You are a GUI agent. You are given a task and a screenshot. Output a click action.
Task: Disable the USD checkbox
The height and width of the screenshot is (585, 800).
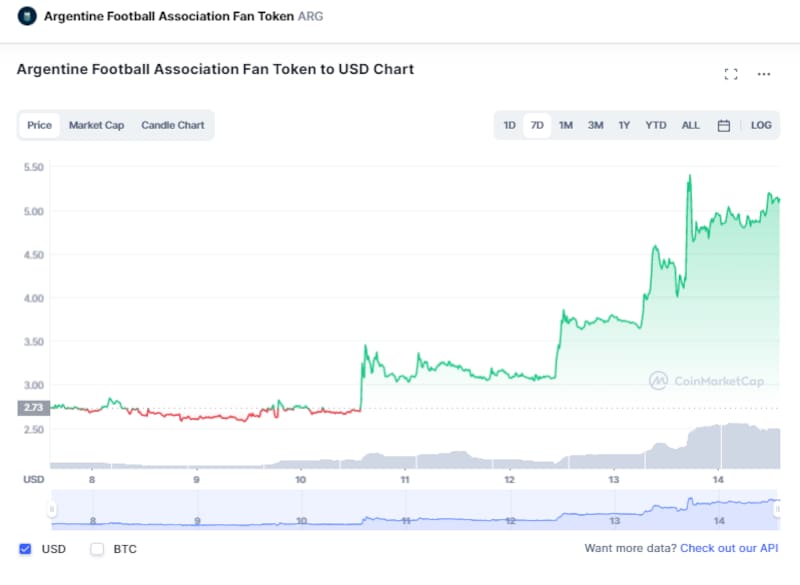click(x=24, y=549)
